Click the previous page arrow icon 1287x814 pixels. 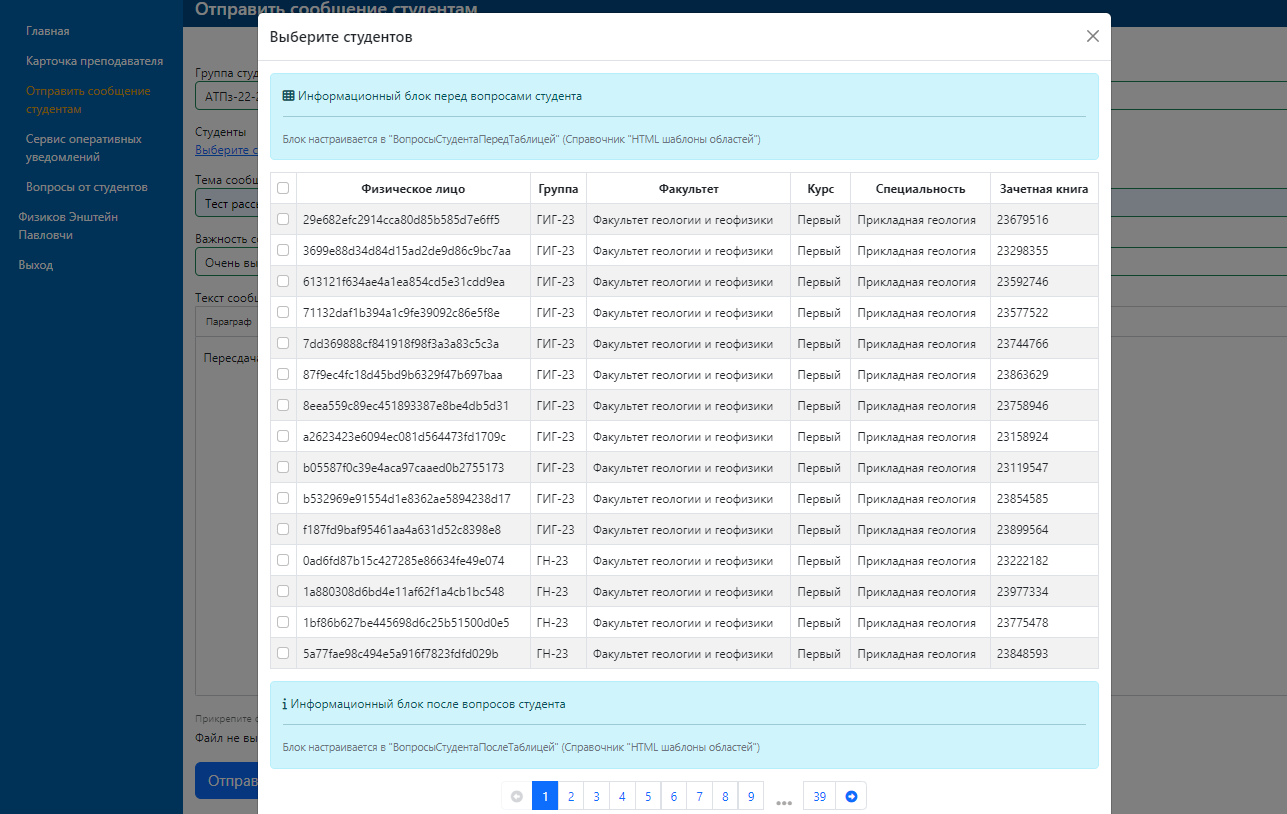[x=517, y=796]
